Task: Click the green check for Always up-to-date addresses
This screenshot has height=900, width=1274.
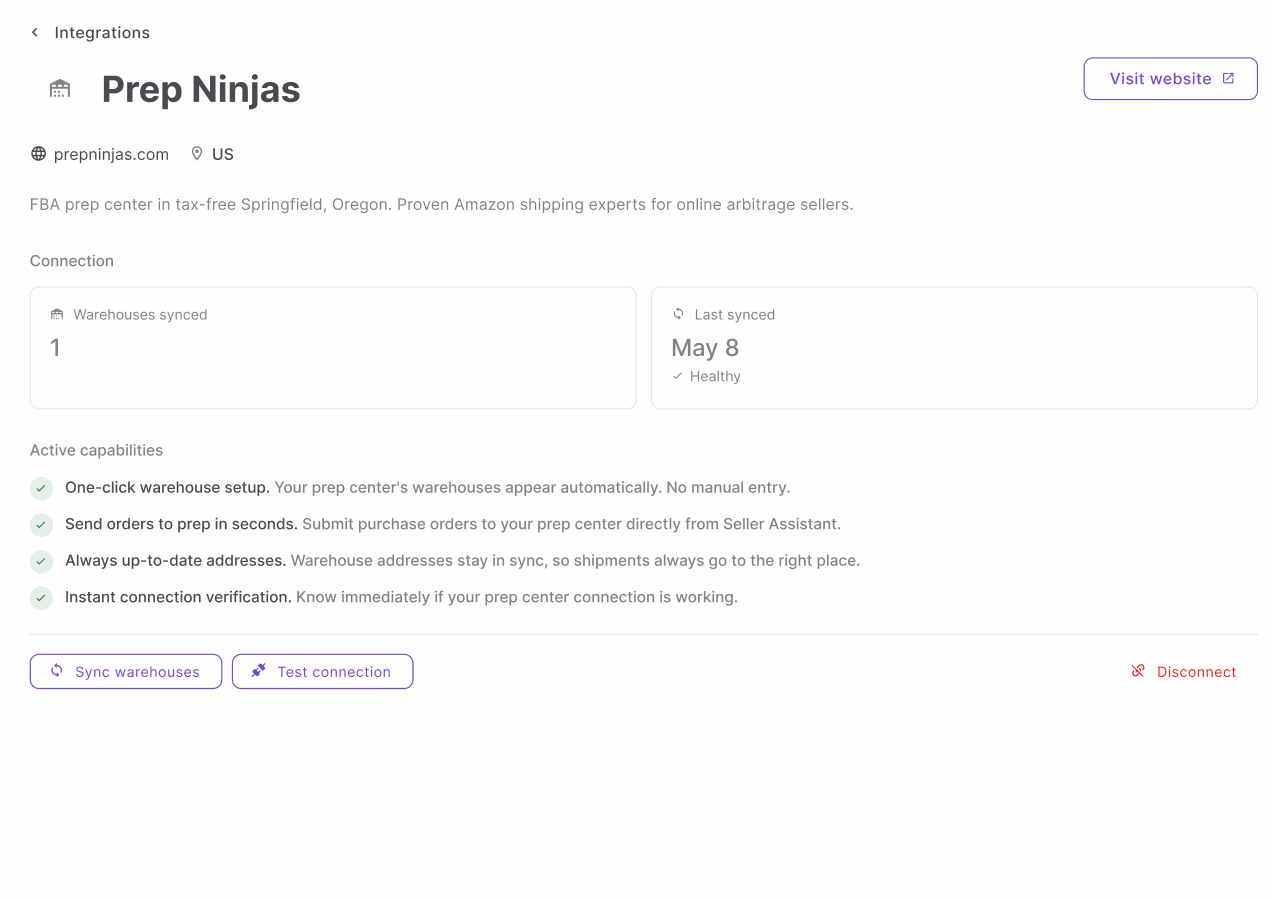Action: coord(41,561)
